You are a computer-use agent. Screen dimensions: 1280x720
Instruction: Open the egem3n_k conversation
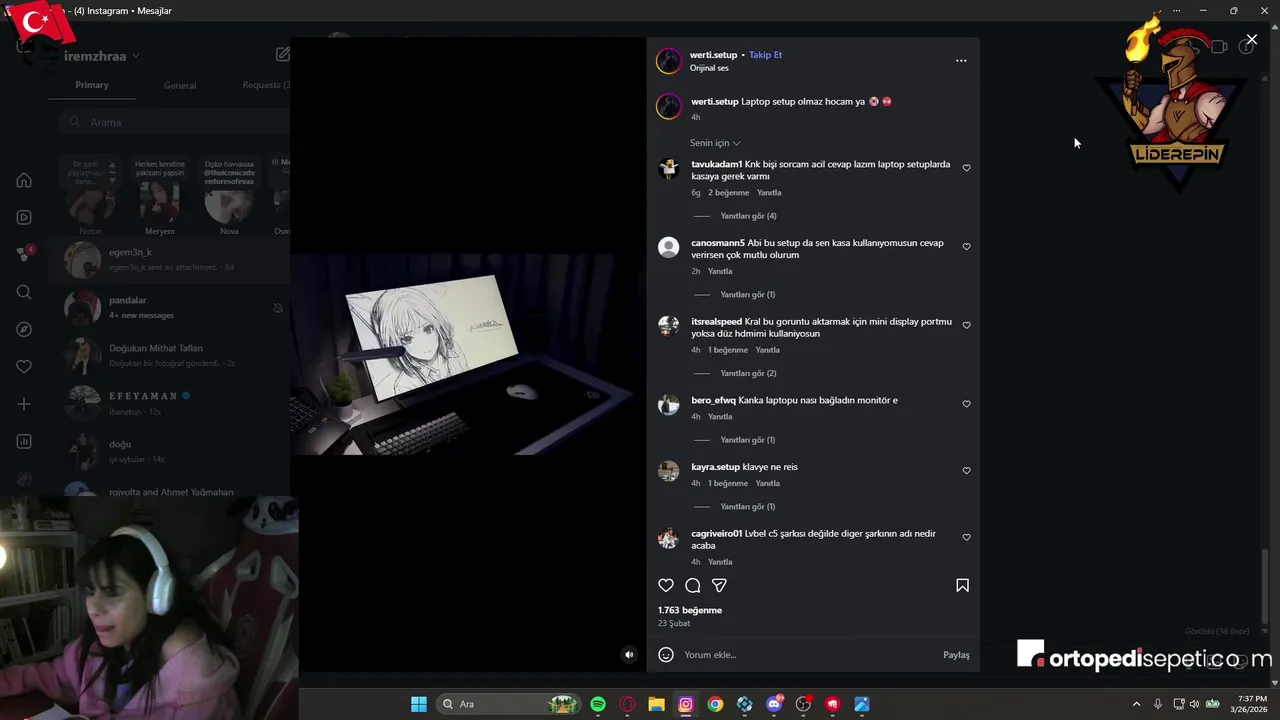click(170, 260)
